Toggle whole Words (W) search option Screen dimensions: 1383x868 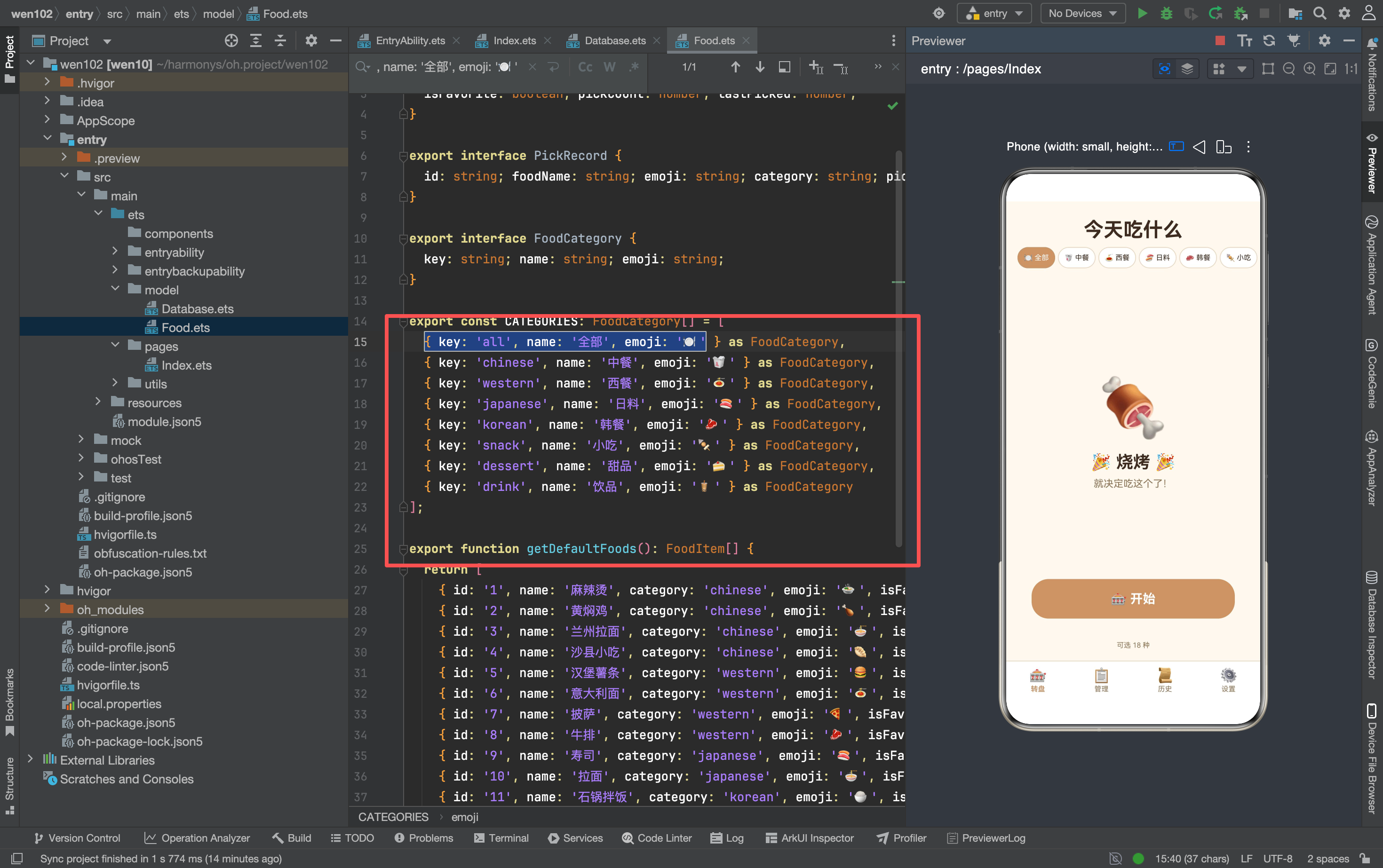point(609,67)
